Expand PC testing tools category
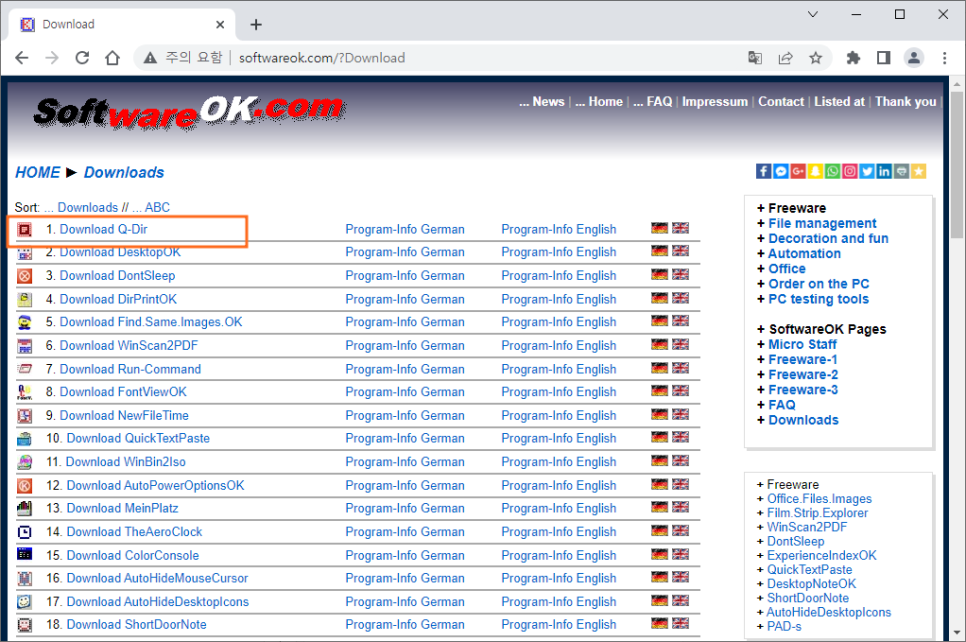The height and width of the screenshot is (642, 966). 818,299
